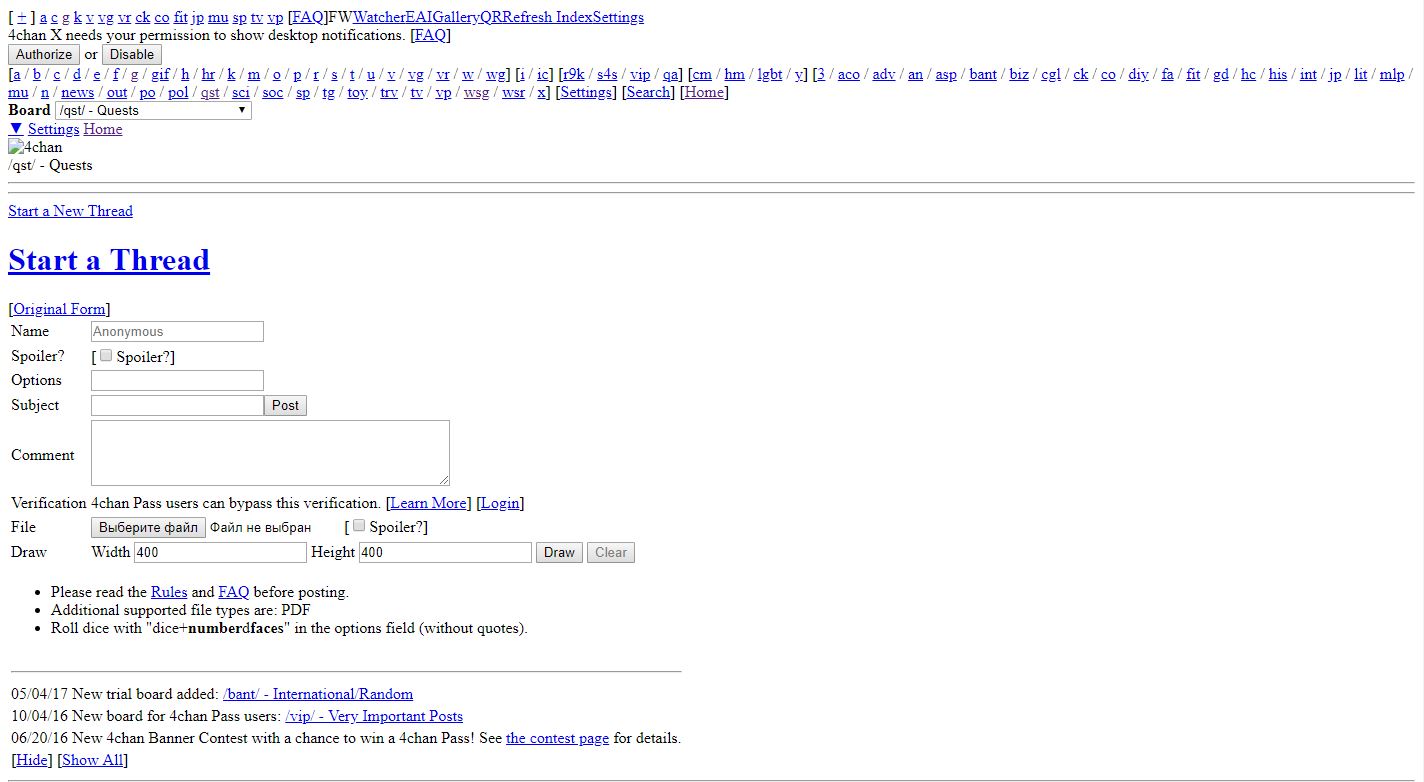Viewport: 1424px width, 782px height.
Task: Go to the r9k board link
Action: click(573, 74)
